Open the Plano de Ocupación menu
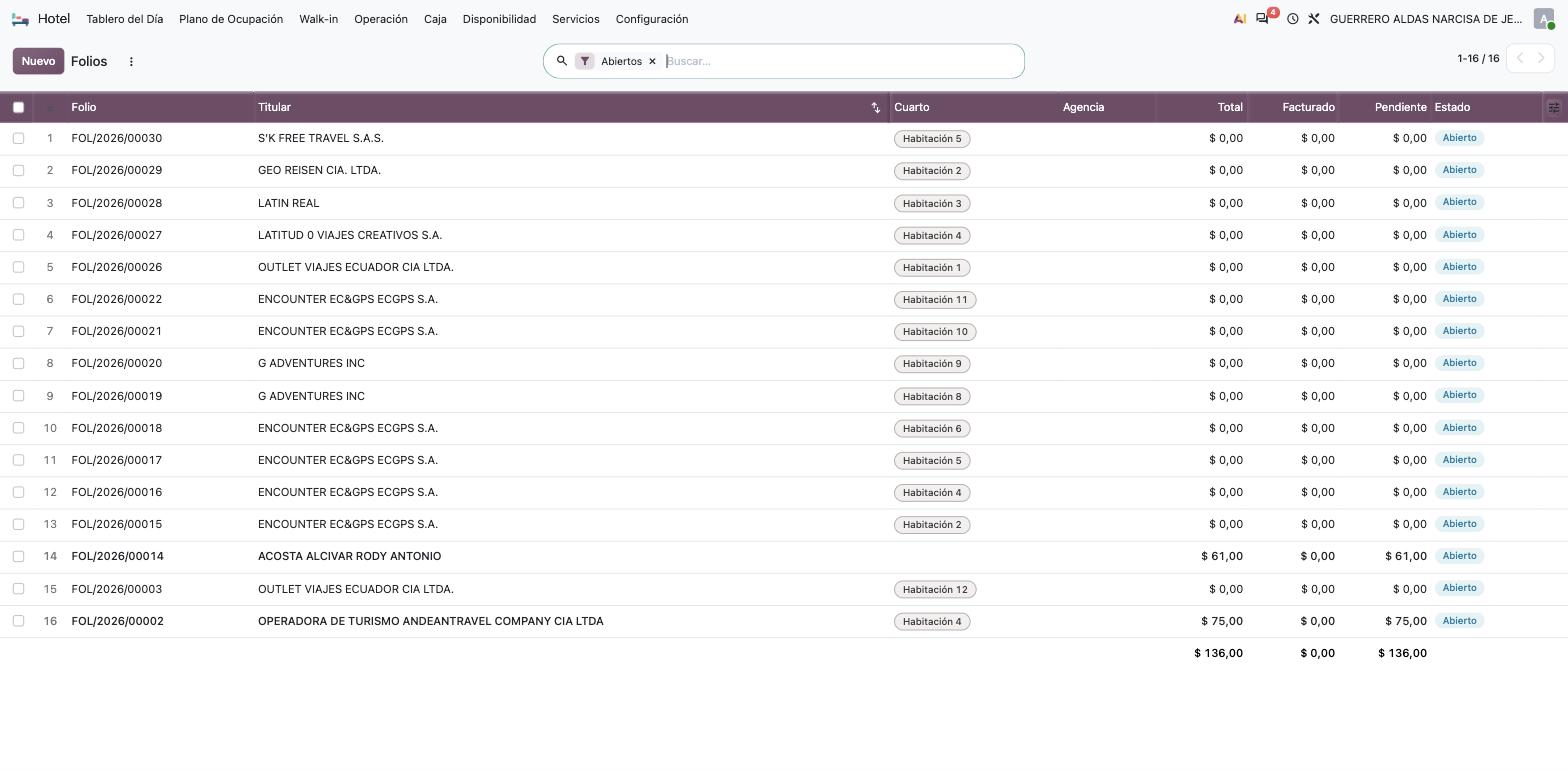Screen dimensions: 1568x770 point(231,19)
